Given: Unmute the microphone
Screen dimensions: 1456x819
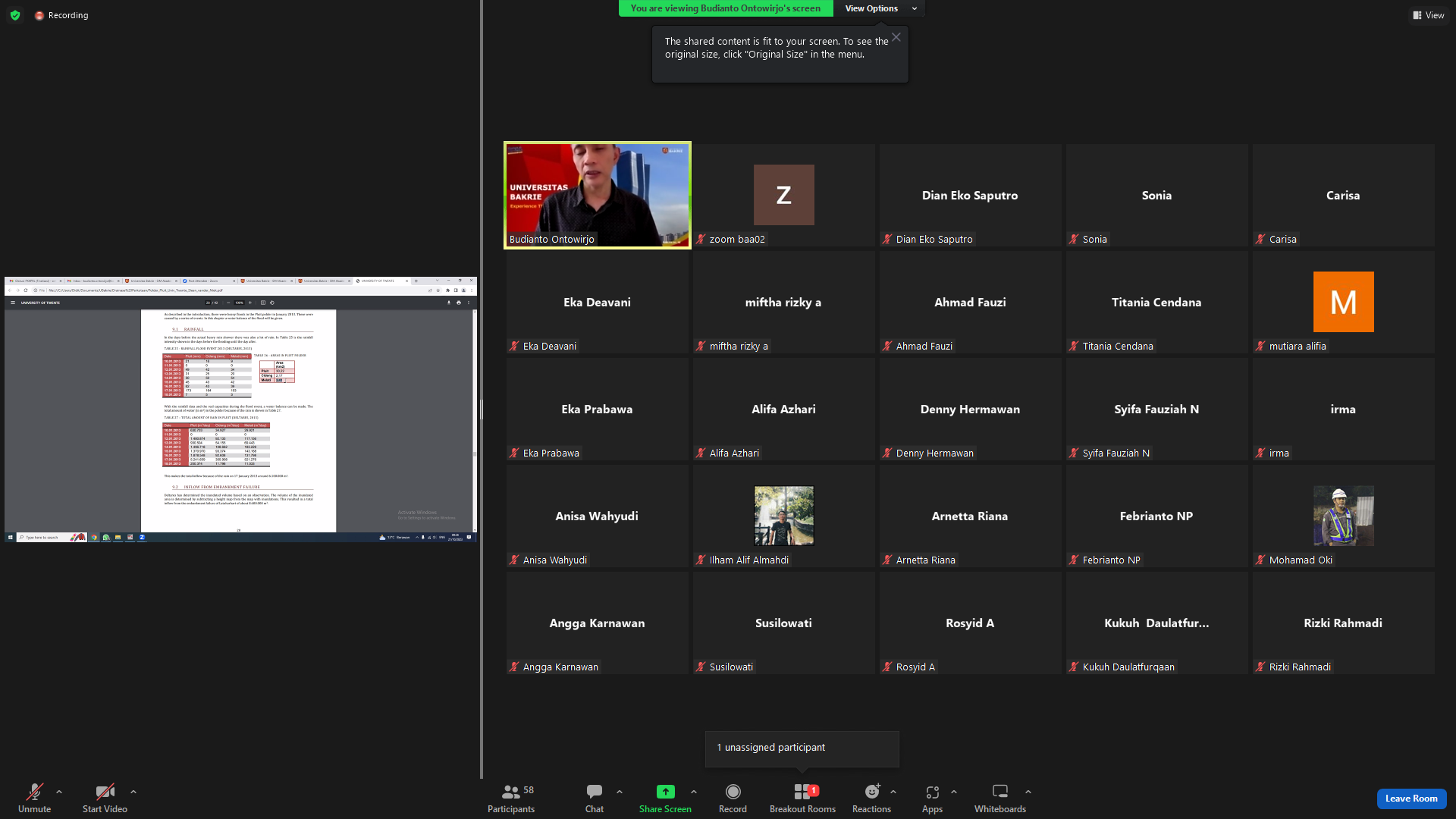Looking at the screenshot, I should pyautogui.click(x=35, y=798).
